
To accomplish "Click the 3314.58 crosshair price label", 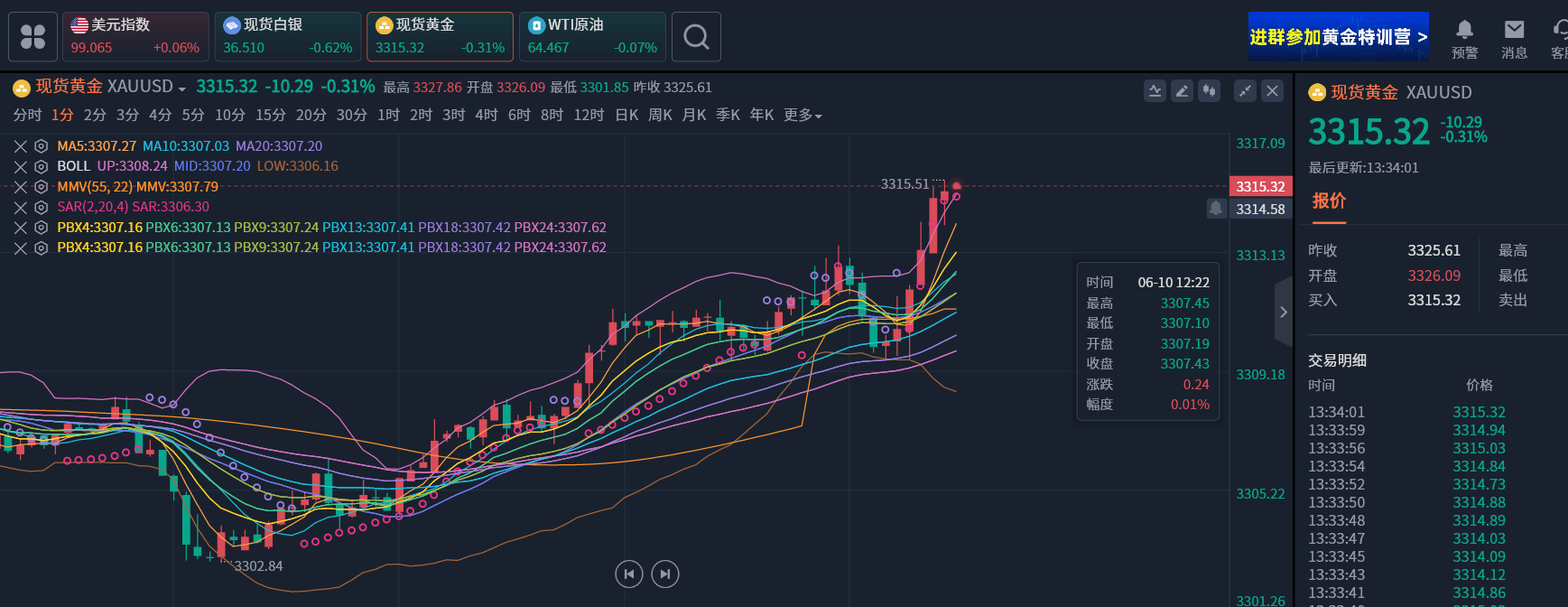I will coord(1260,209).
